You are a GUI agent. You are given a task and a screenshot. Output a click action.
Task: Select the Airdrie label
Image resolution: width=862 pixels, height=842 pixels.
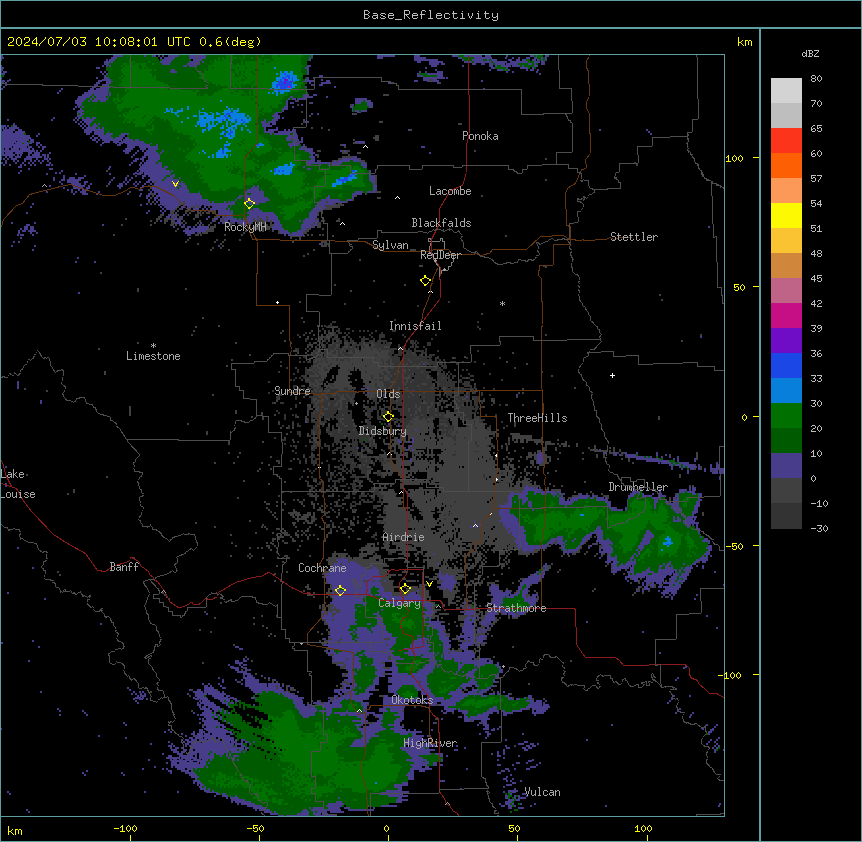click(x=403, y=537)
